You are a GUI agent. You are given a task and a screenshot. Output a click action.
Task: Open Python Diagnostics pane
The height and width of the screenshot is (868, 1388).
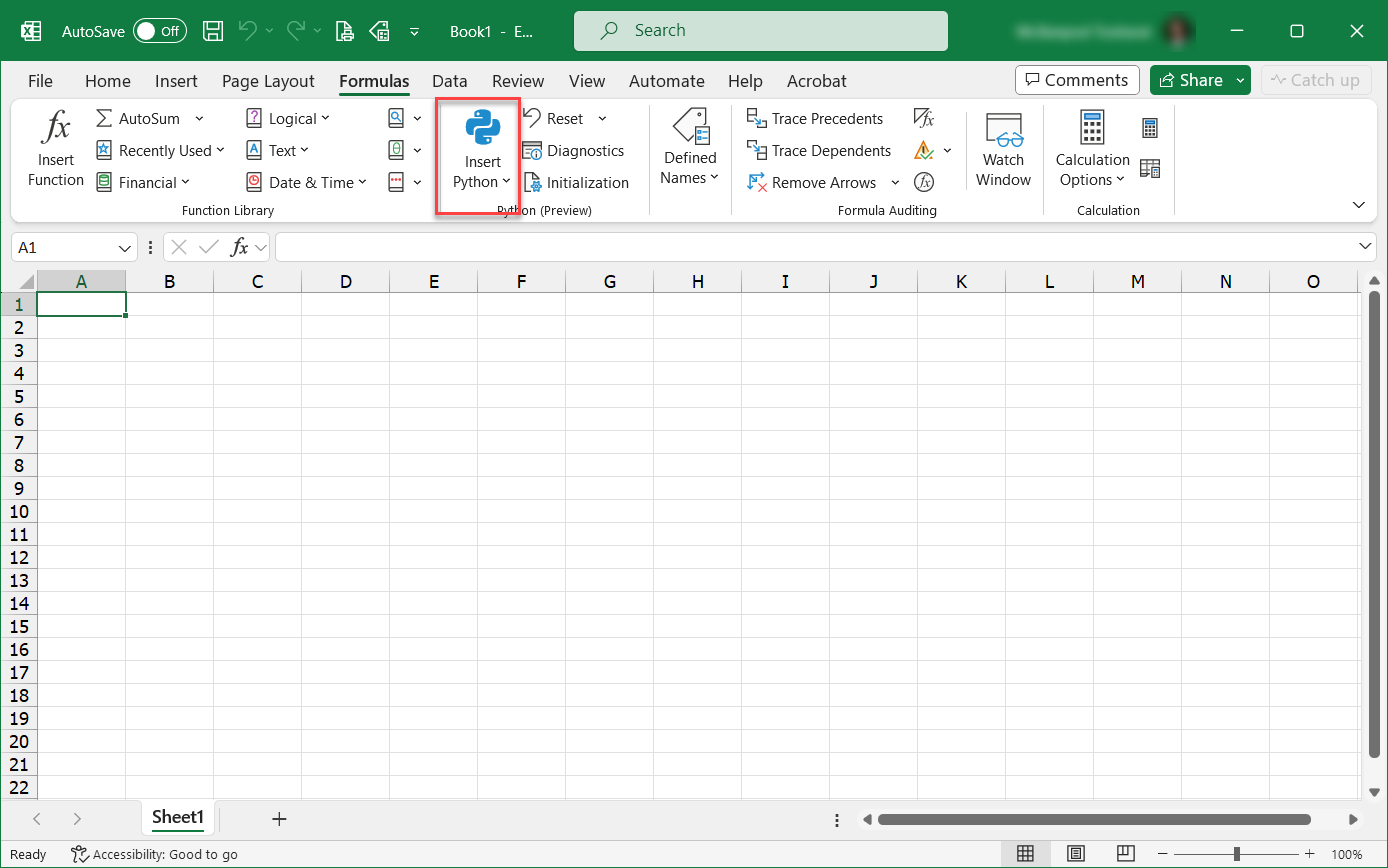click(x=573, y=151)
